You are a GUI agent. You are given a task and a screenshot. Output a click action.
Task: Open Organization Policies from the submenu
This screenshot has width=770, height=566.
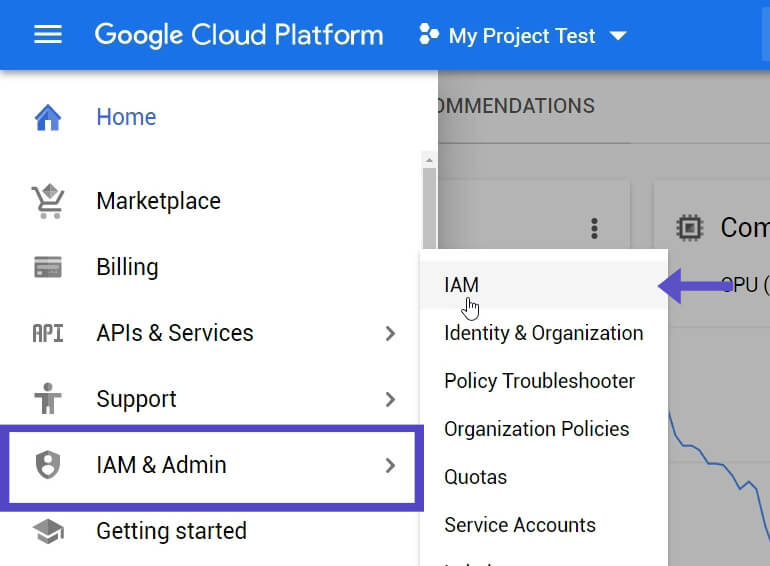pos(544,429)
